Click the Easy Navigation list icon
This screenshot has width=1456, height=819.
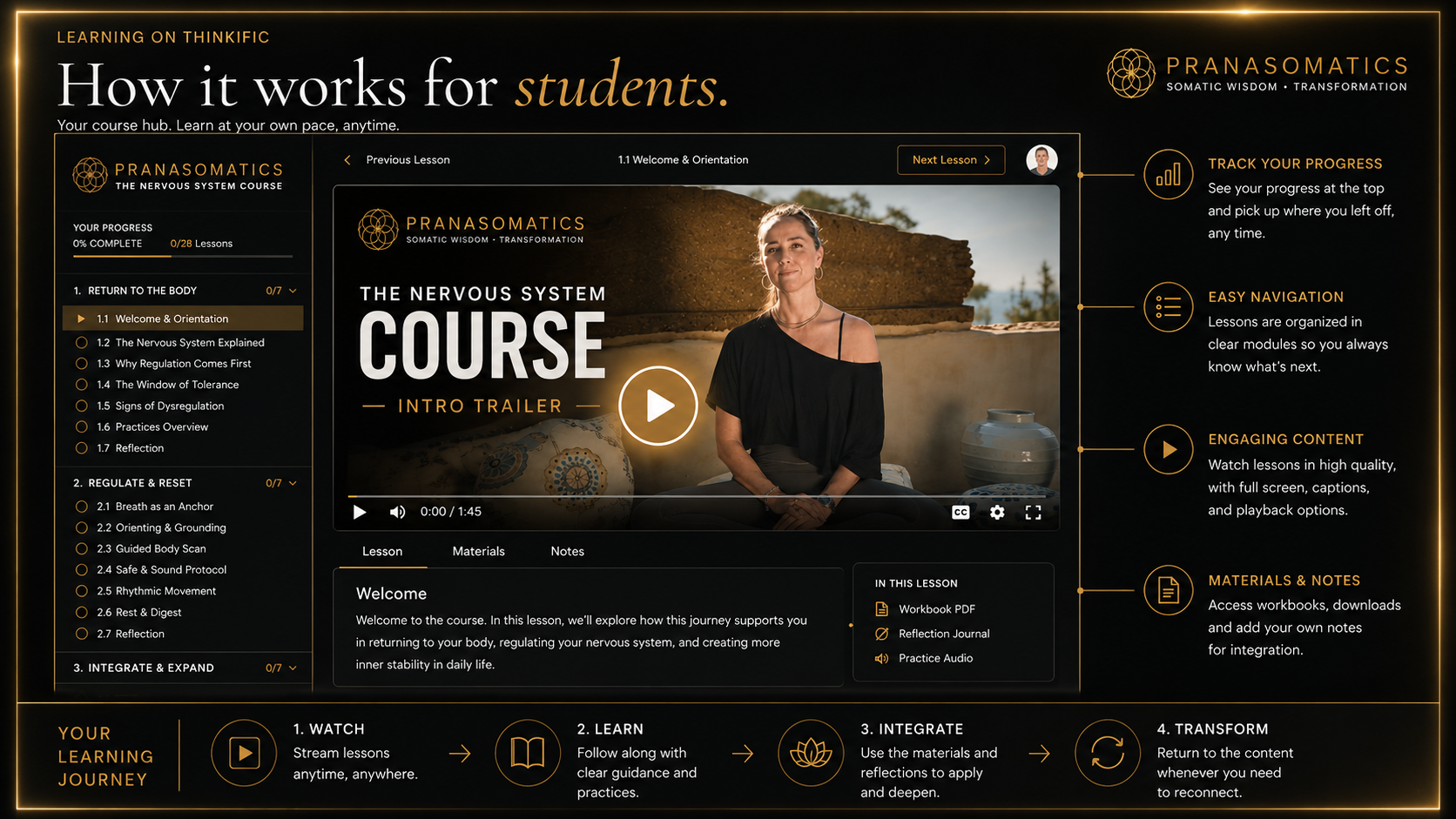click(1169, 307)
